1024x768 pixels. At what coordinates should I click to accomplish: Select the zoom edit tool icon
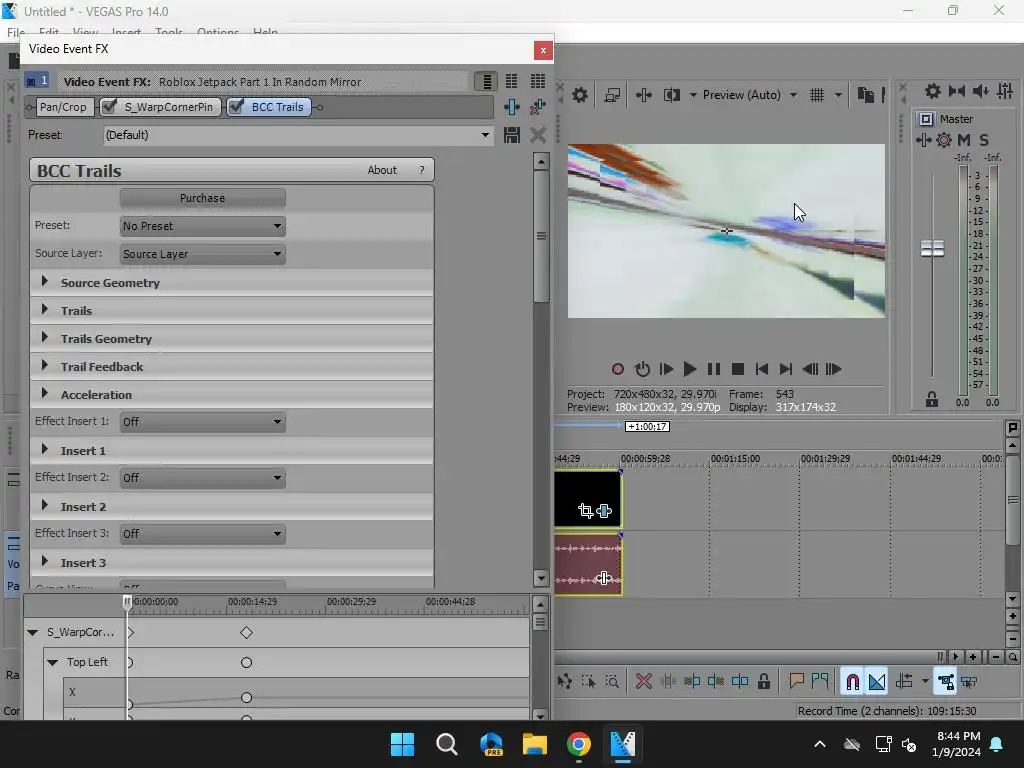tap(612, 682)
